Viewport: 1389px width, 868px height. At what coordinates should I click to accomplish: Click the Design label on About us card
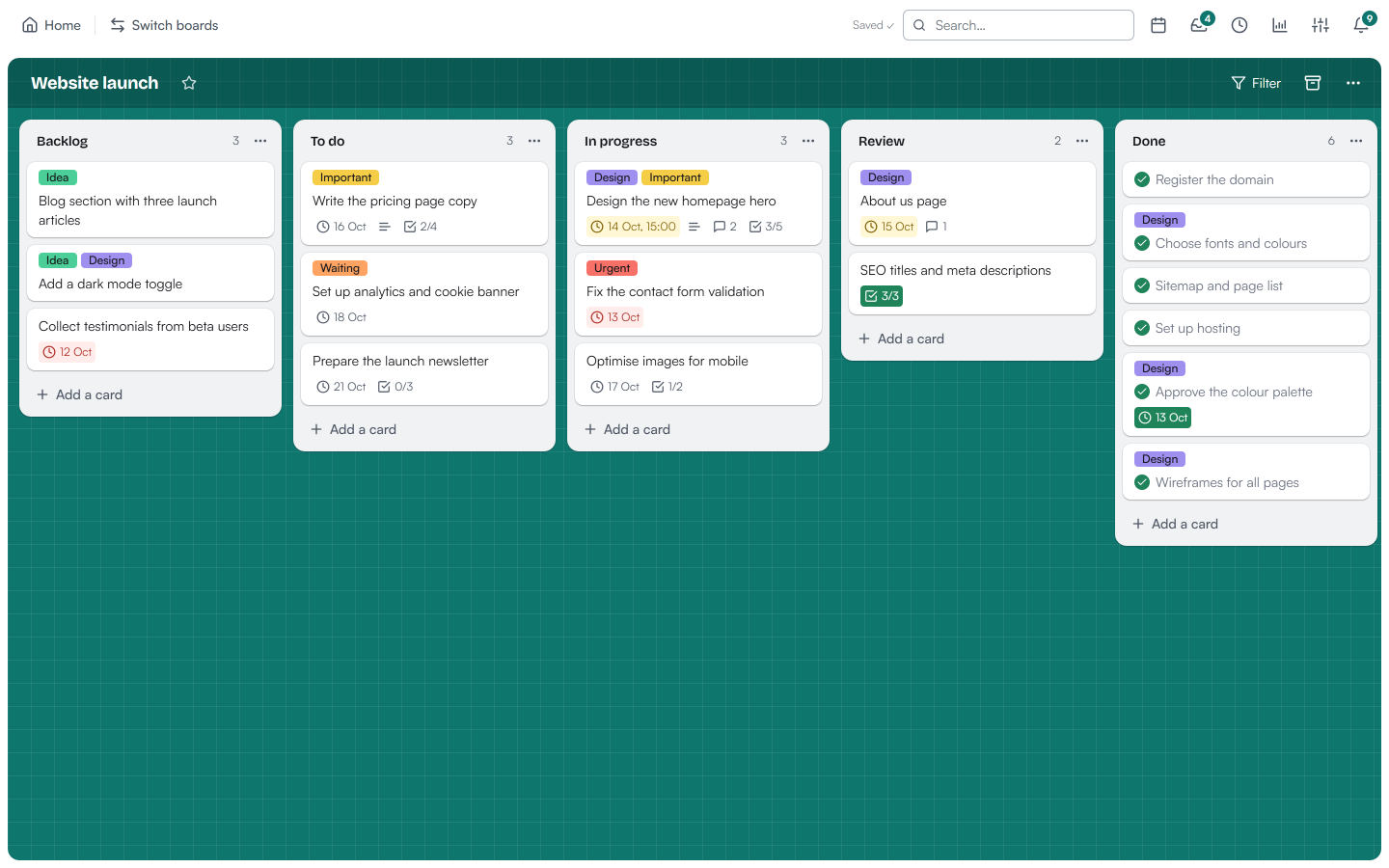coord(885,177)
